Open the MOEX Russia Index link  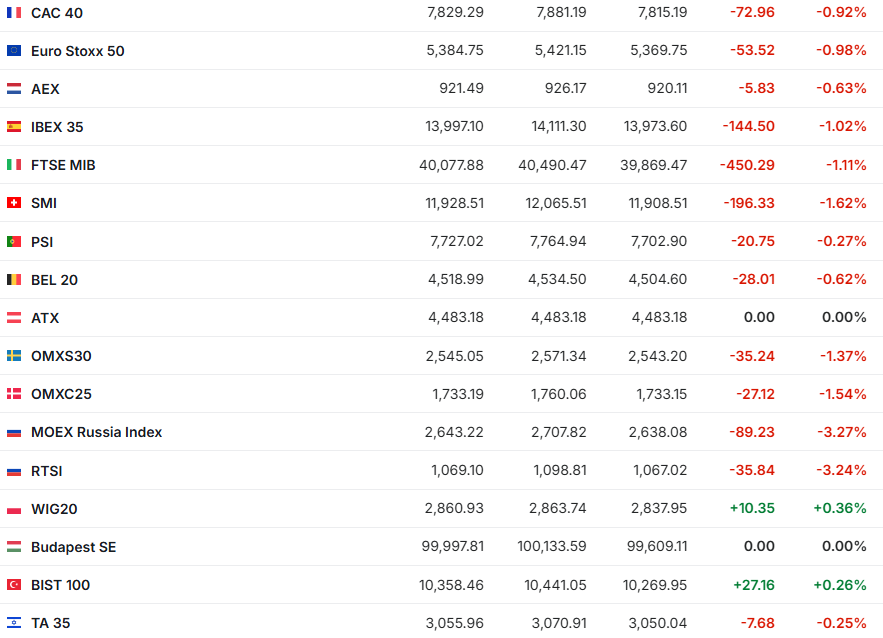click(96, 432)
